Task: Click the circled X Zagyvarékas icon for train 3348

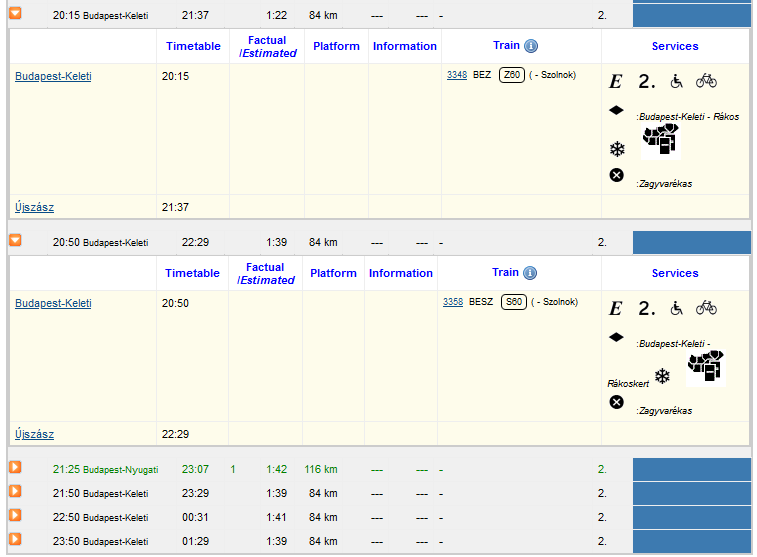Action: click(617, 175)
